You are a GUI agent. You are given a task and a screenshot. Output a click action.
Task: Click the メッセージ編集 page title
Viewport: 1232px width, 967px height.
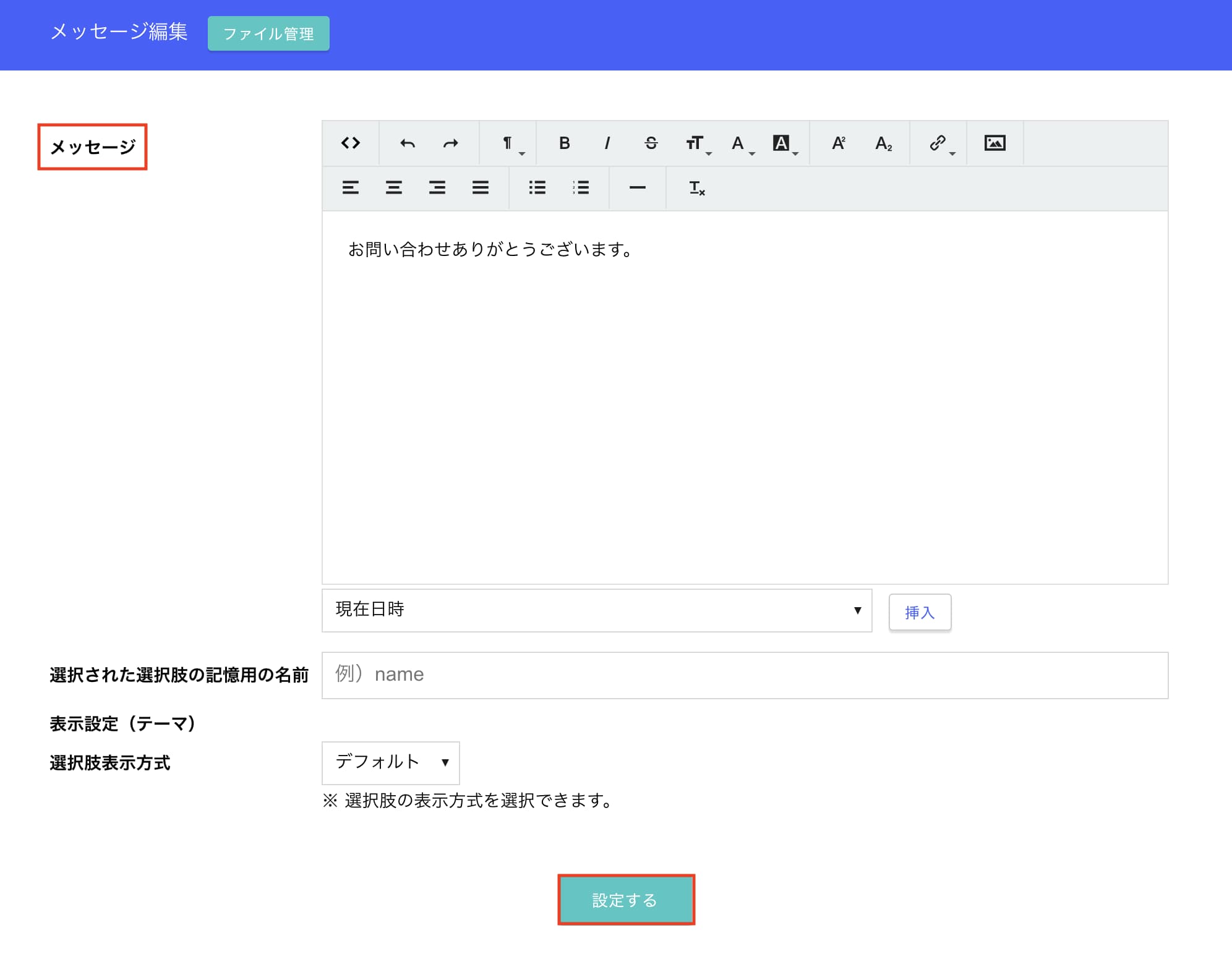(119, 32)
